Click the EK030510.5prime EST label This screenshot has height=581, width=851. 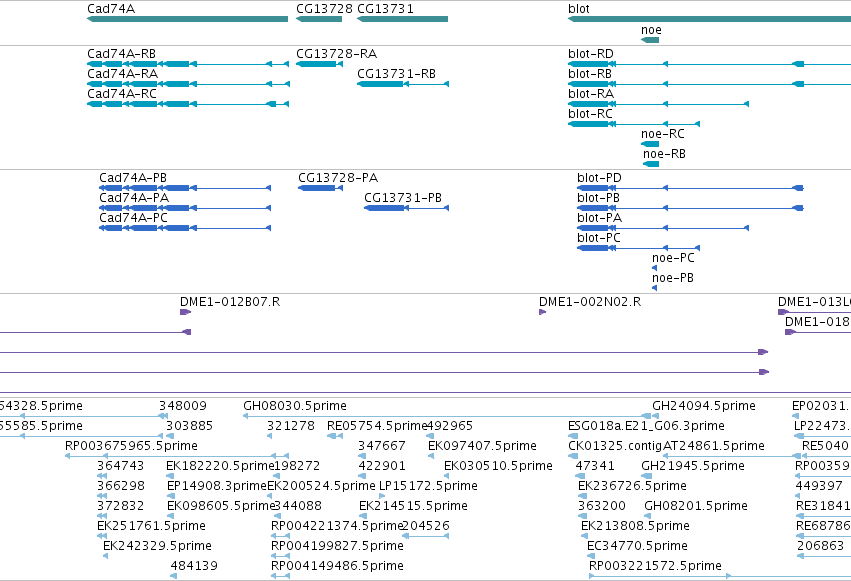pyautogui.click(x=498, y=467)
